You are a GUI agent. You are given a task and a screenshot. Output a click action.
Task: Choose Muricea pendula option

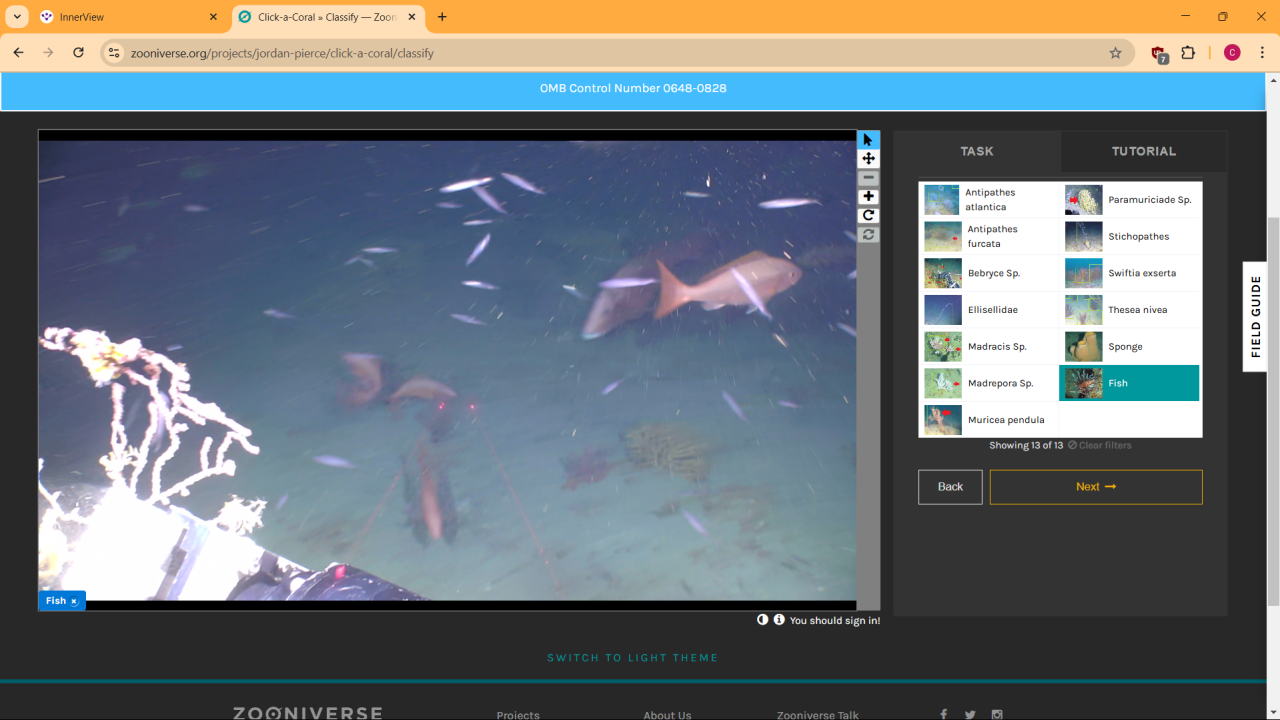tap(989, 420)
